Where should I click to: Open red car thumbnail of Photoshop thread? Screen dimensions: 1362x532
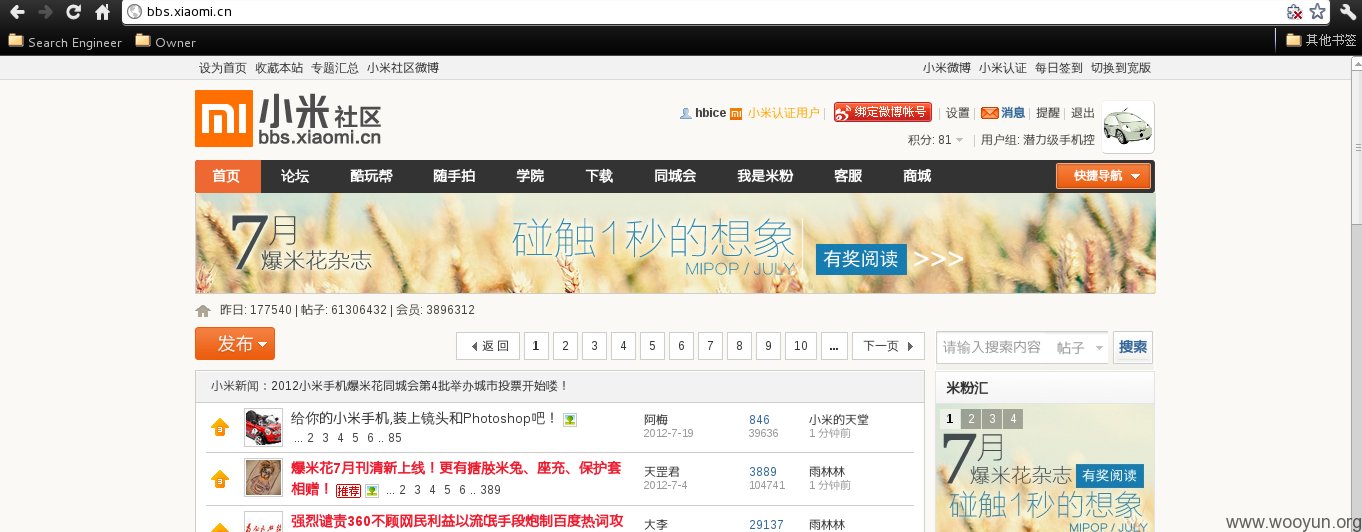point(263,427)
